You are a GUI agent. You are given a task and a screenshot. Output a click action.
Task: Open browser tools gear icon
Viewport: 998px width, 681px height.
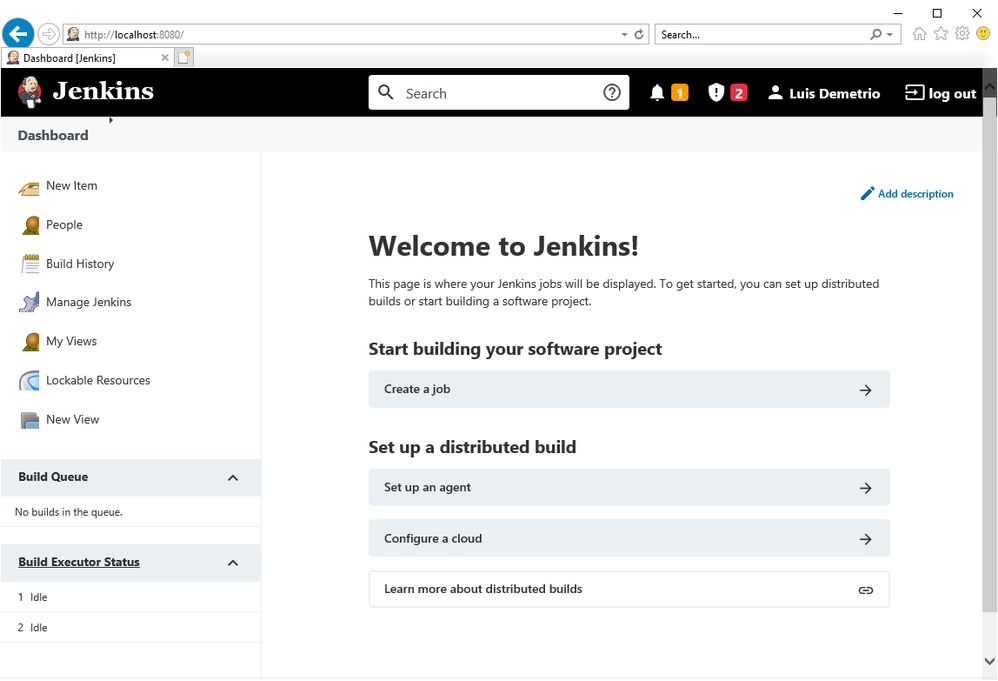(962, 34)
